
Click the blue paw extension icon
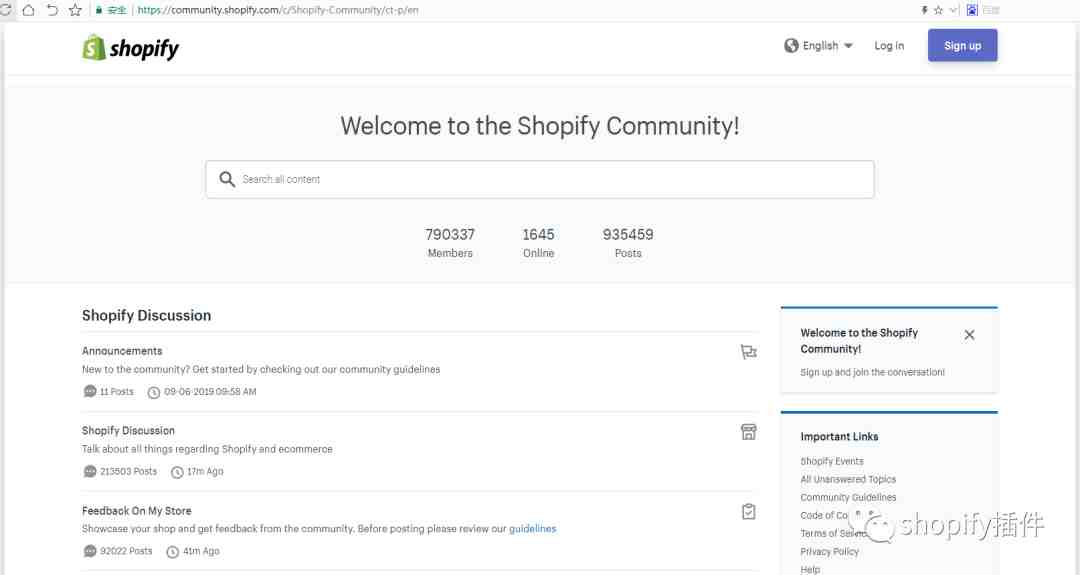pyautogui.click(x=972, y=10)
